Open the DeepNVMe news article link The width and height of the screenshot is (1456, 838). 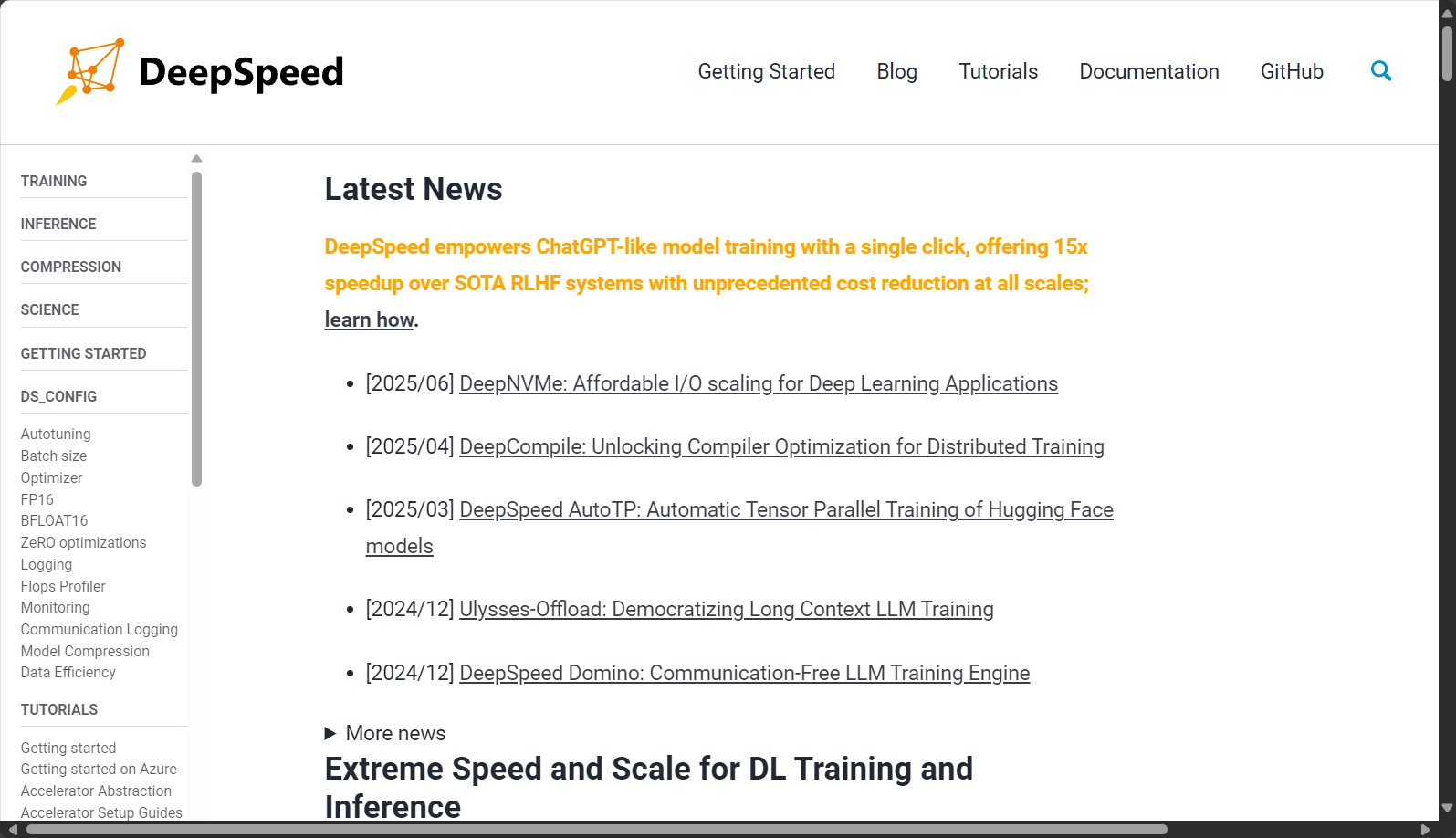coord(759,383)
